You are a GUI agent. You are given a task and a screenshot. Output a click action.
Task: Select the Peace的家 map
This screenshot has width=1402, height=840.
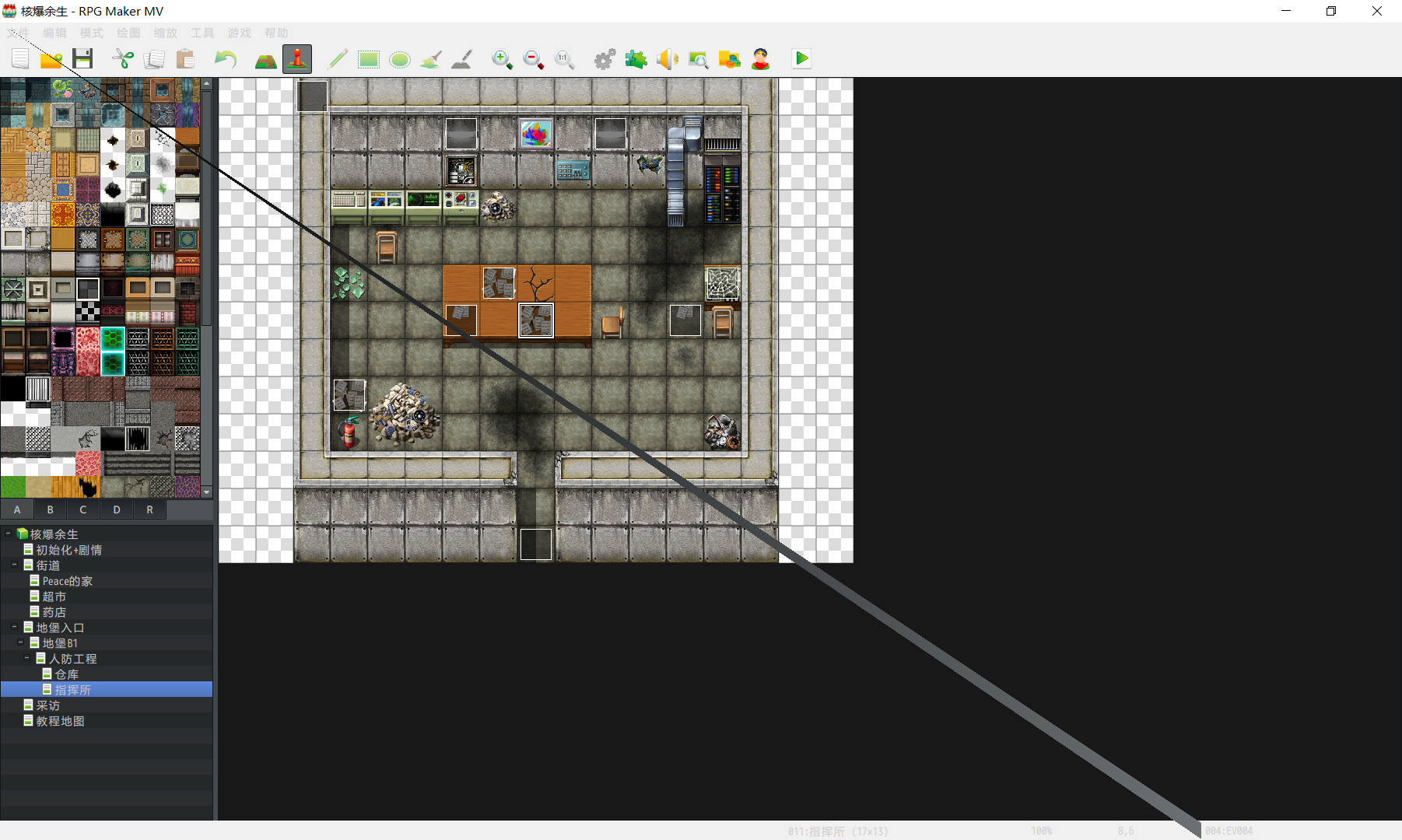67,581
